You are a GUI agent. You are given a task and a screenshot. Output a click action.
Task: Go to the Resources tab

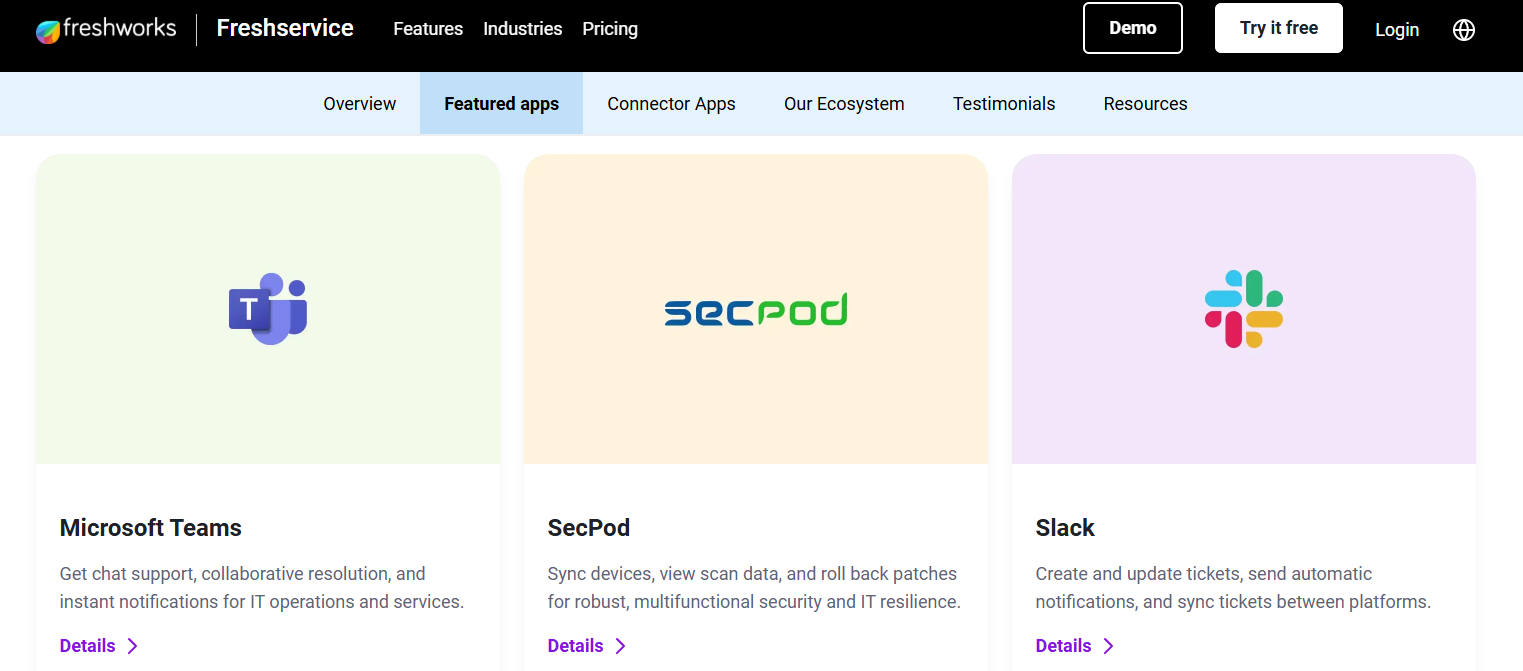[1146, 104]
